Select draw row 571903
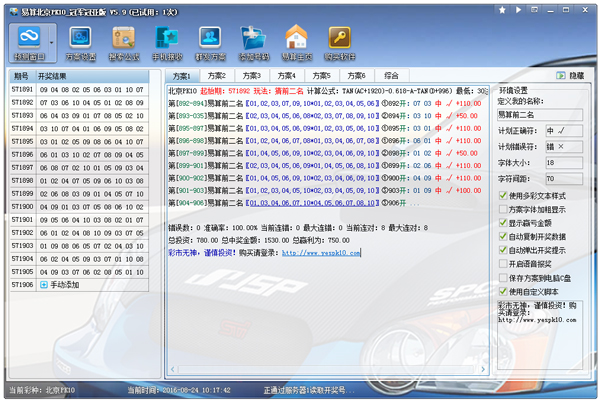Image resolution: width=600 pixels, height=401 pixels. coord(79,246)
